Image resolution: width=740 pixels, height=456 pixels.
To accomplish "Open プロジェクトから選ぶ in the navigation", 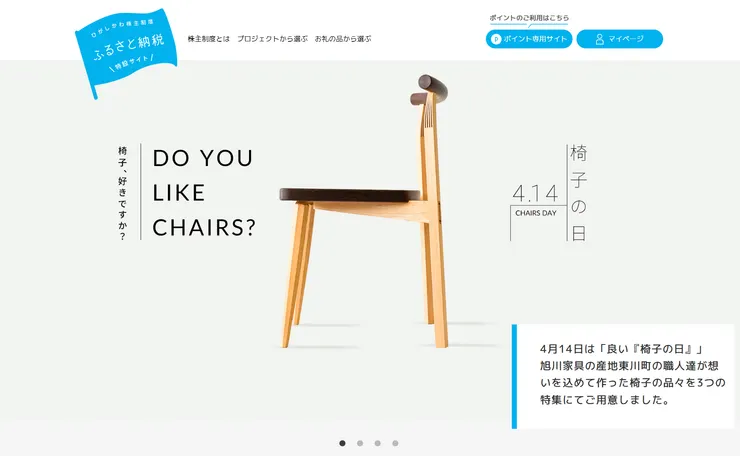I will pyautogui.click(x=272, y=39).
